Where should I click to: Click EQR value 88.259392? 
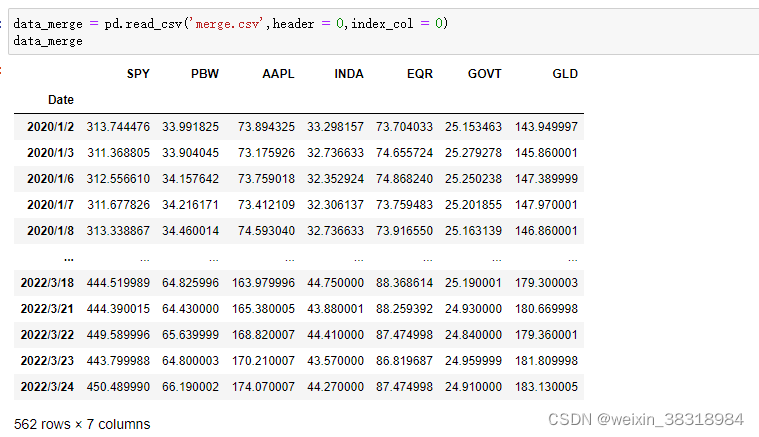pos(404,309)
